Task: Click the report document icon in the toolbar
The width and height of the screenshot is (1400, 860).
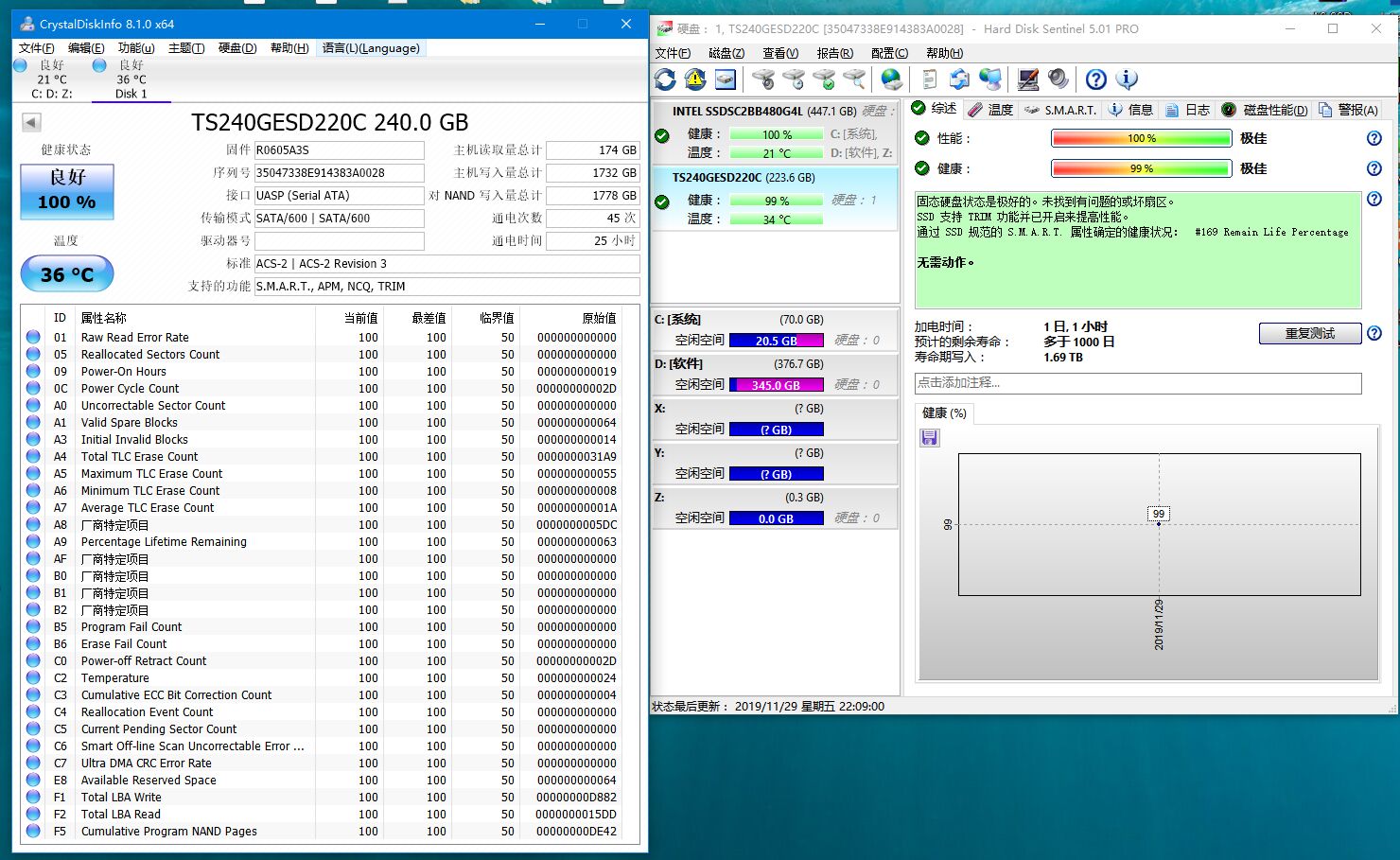Action: (929, 79)
